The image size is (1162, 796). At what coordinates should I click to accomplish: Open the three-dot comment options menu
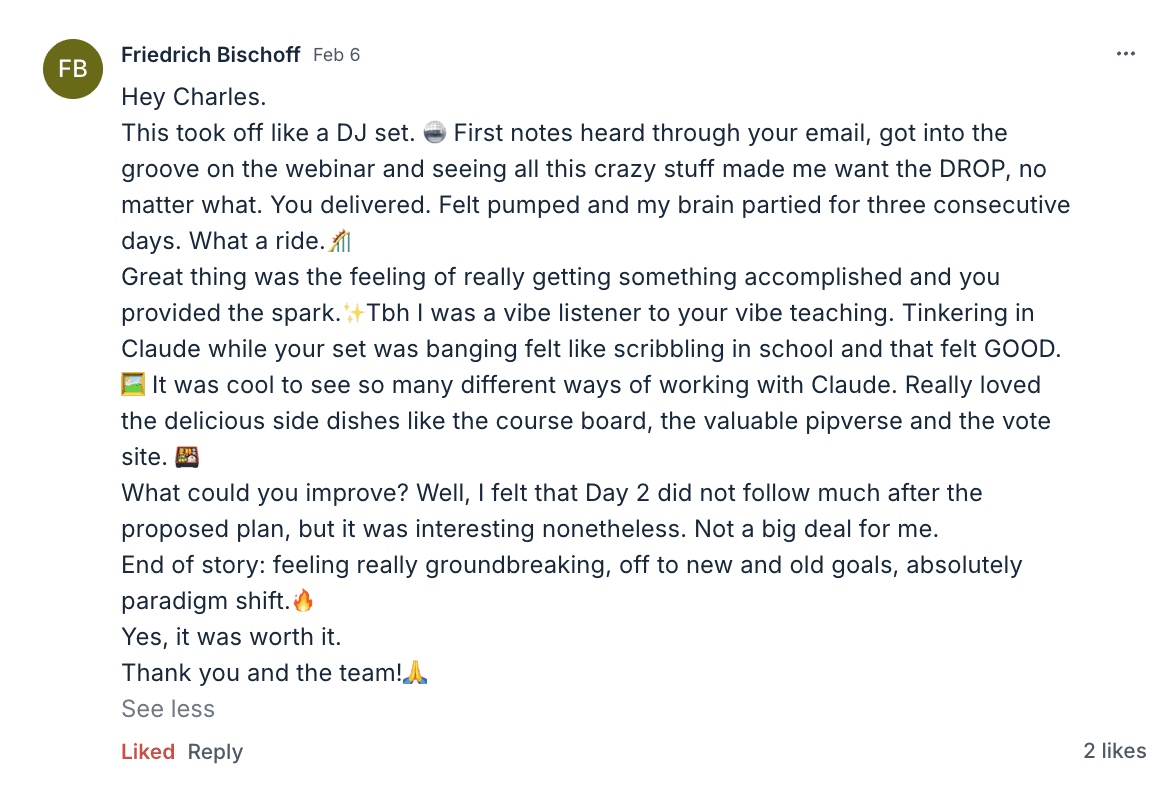(1125, 54)
